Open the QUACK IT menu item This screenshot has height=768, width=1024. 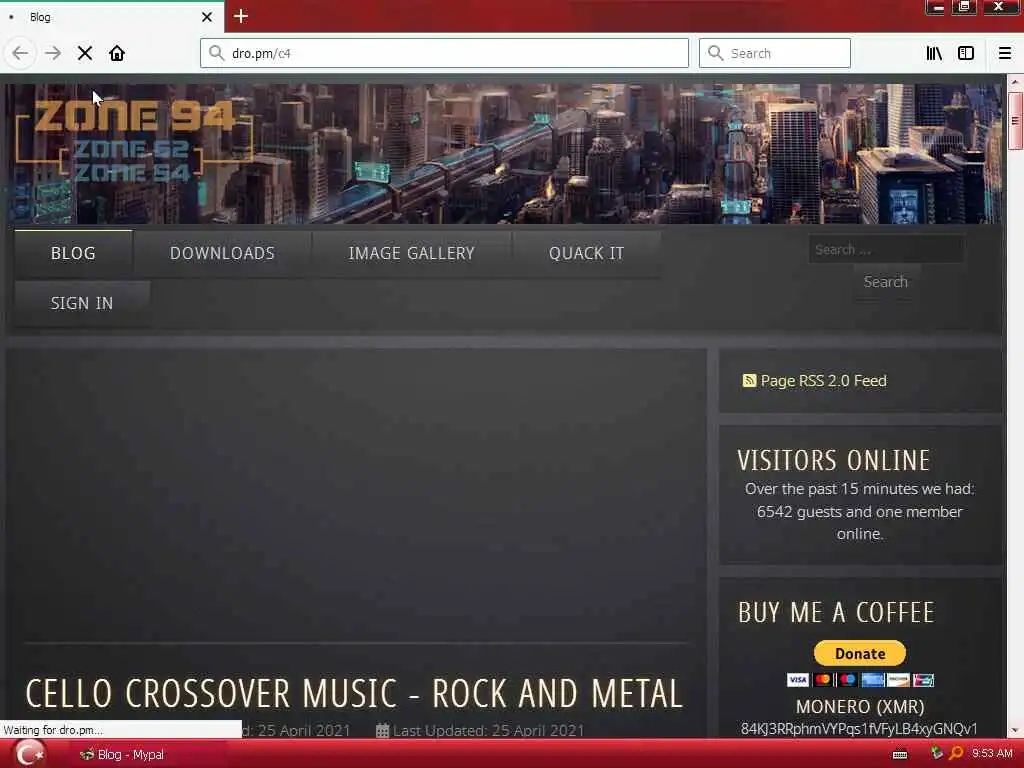[586, 253]
